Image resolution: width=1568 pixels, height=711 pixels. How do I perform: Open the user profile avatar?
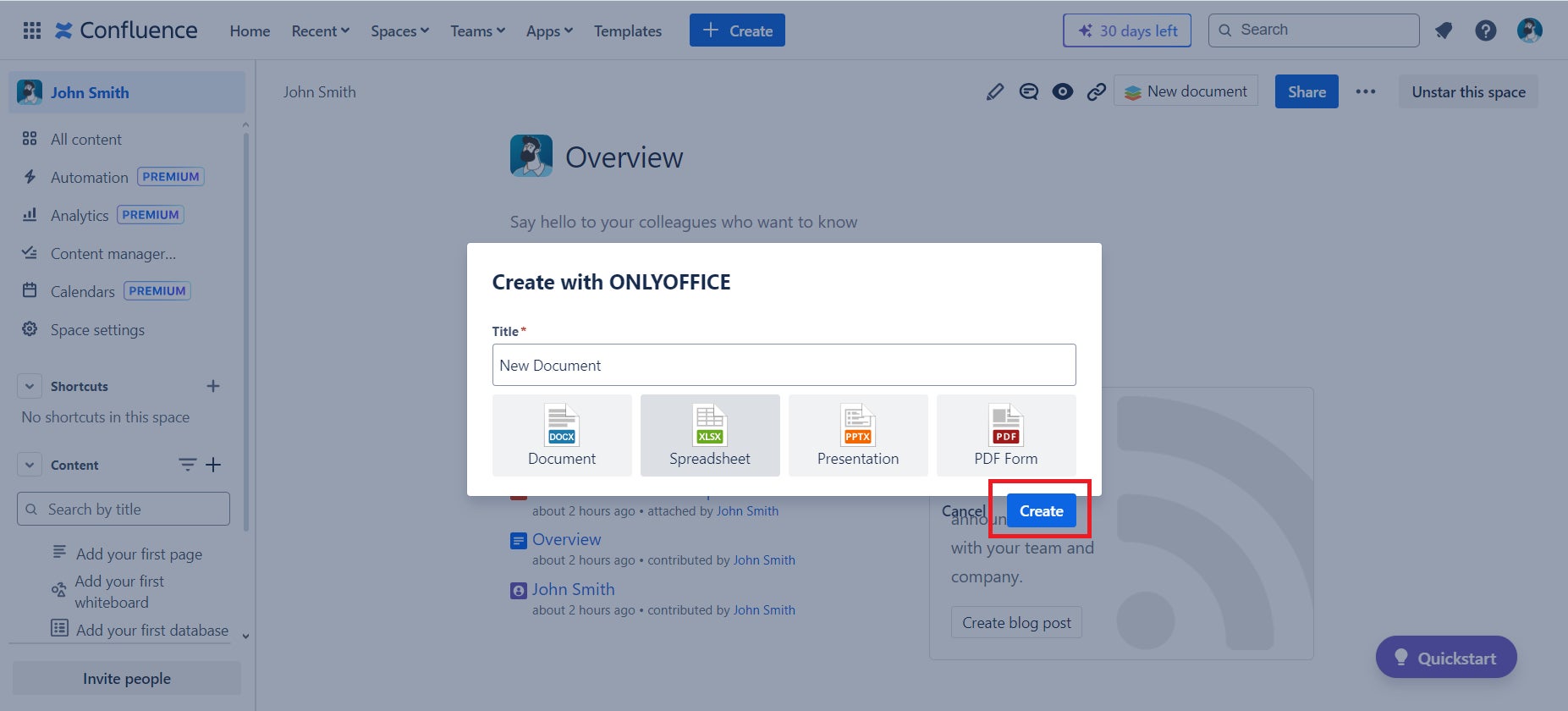pos(1530,30)
